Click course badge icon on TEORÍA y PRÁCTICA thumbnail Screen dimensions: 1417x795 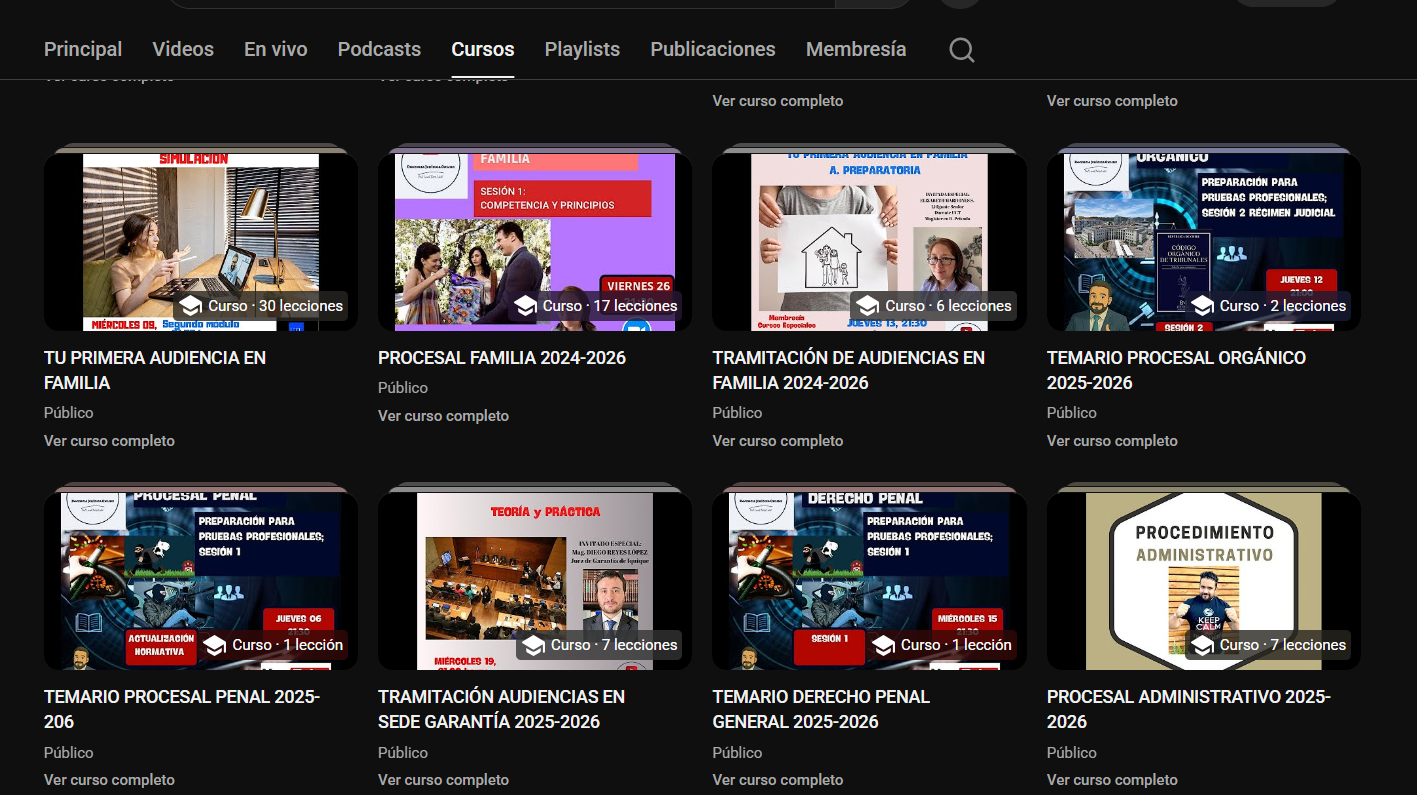(x=533, y=645)
